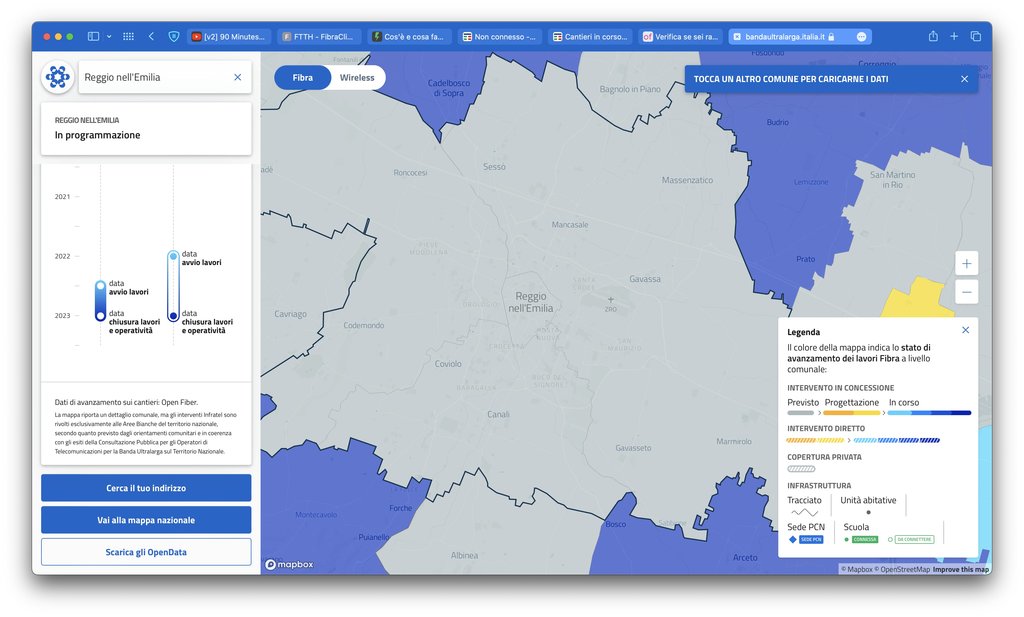Screen dimensions: 1024x617
Task: Open Safari sidebar panel
Action: tap(93, 36)
